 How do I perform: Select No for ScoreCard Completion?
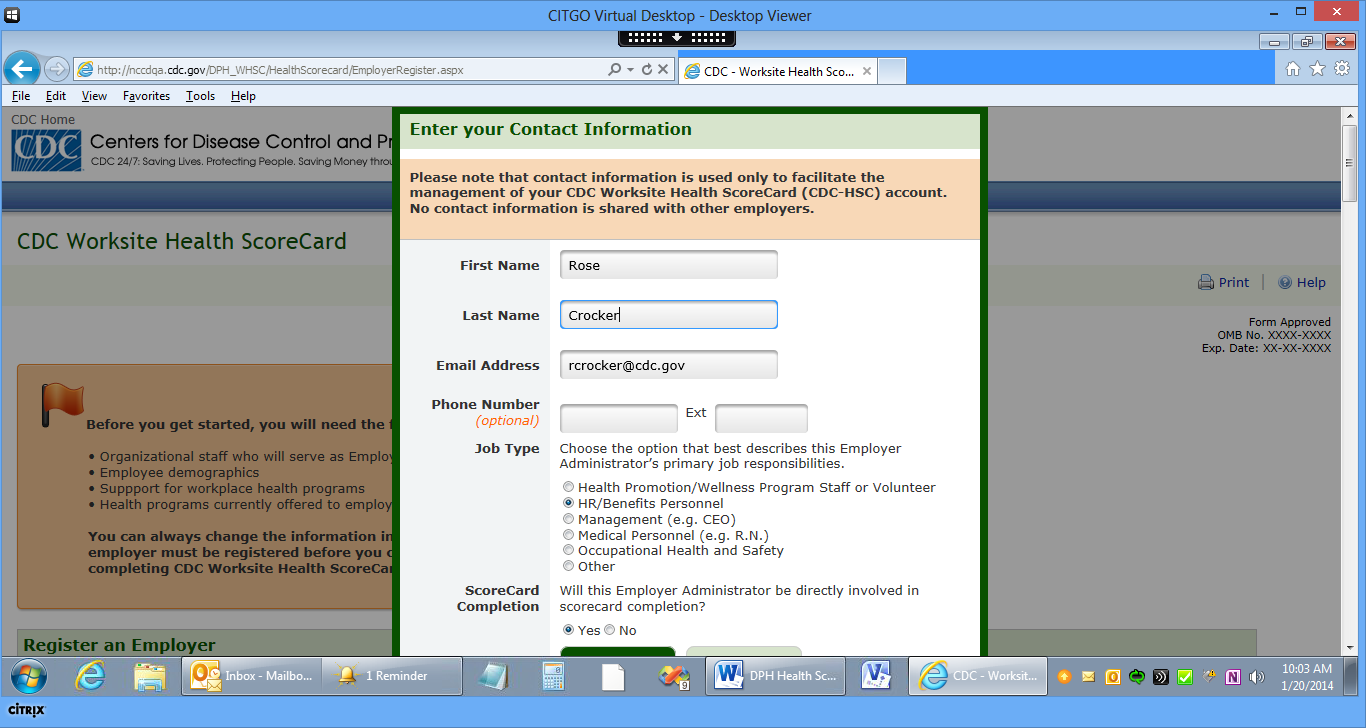point(610,631)
